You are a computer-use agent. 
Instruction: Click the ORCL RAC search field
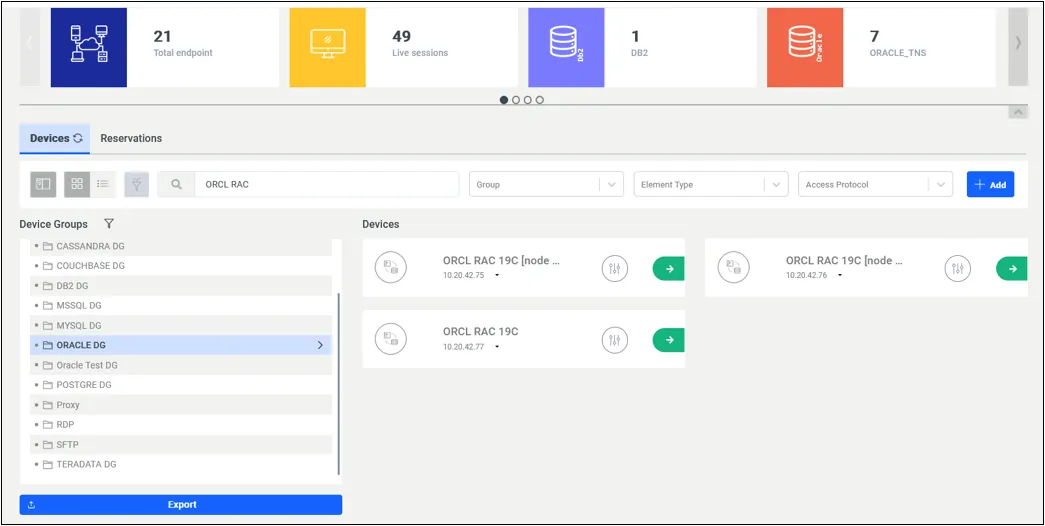coord(327,185)
